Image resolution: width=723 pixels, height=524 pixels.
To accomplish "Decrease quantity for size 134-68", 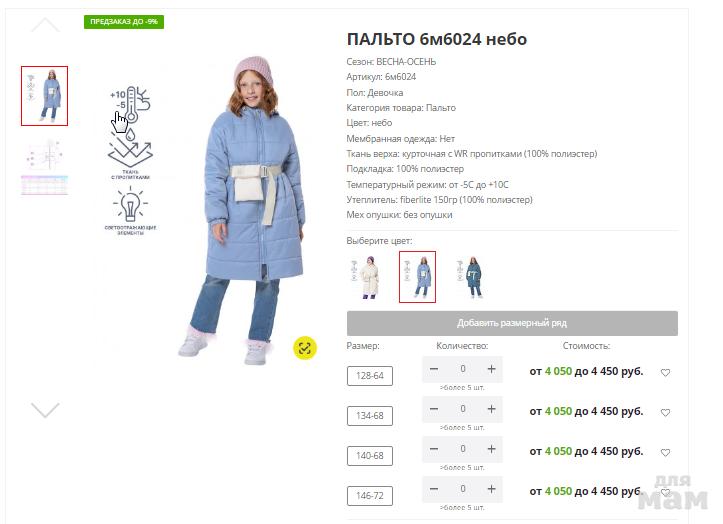I will tap(434, 409).
